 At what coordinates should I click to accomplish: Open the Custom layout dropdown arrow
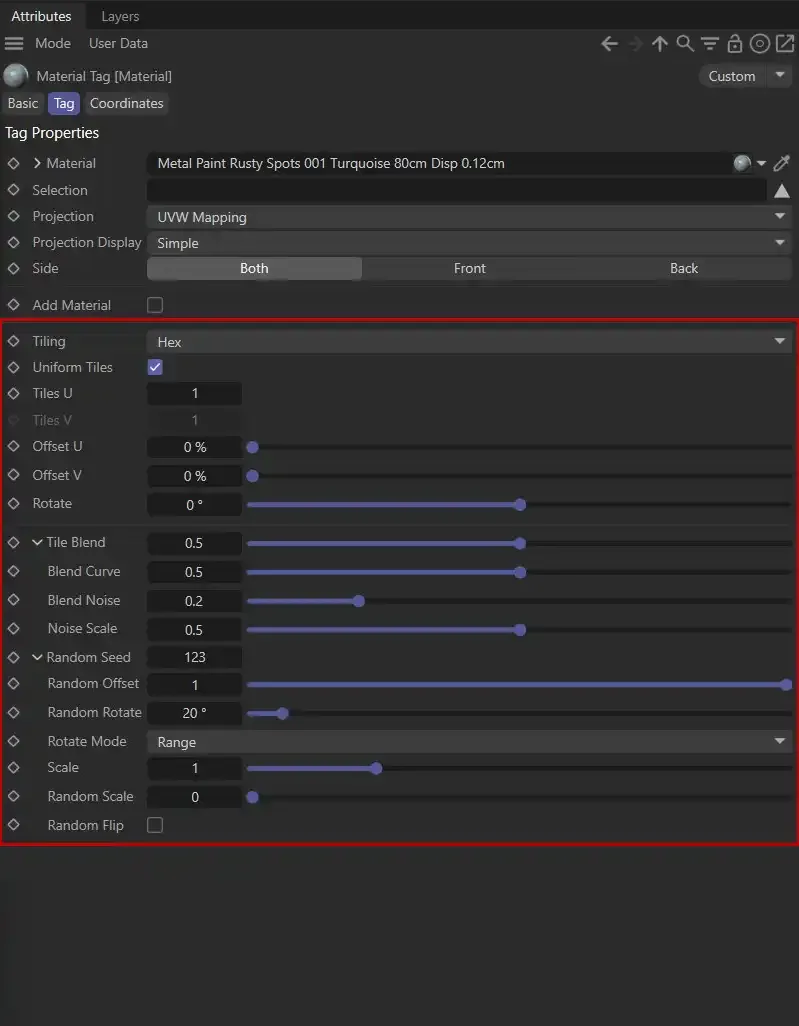(x=779, y=76)
